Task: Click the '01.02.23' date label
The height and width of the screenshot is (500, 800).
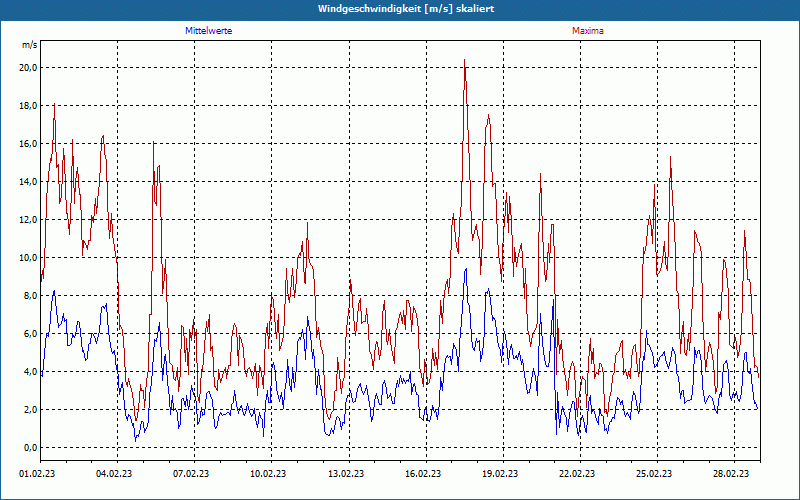Action: [x=37, y=474]
